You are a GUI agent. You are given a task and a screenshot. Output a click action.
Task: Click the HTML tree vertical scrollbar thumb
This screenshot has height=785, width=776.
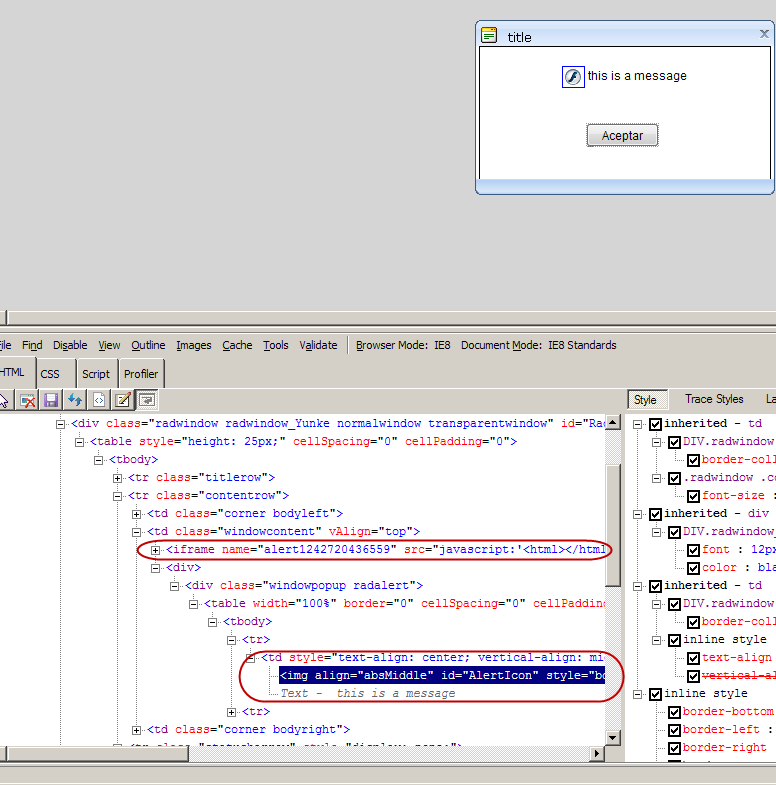pos(613,526)
